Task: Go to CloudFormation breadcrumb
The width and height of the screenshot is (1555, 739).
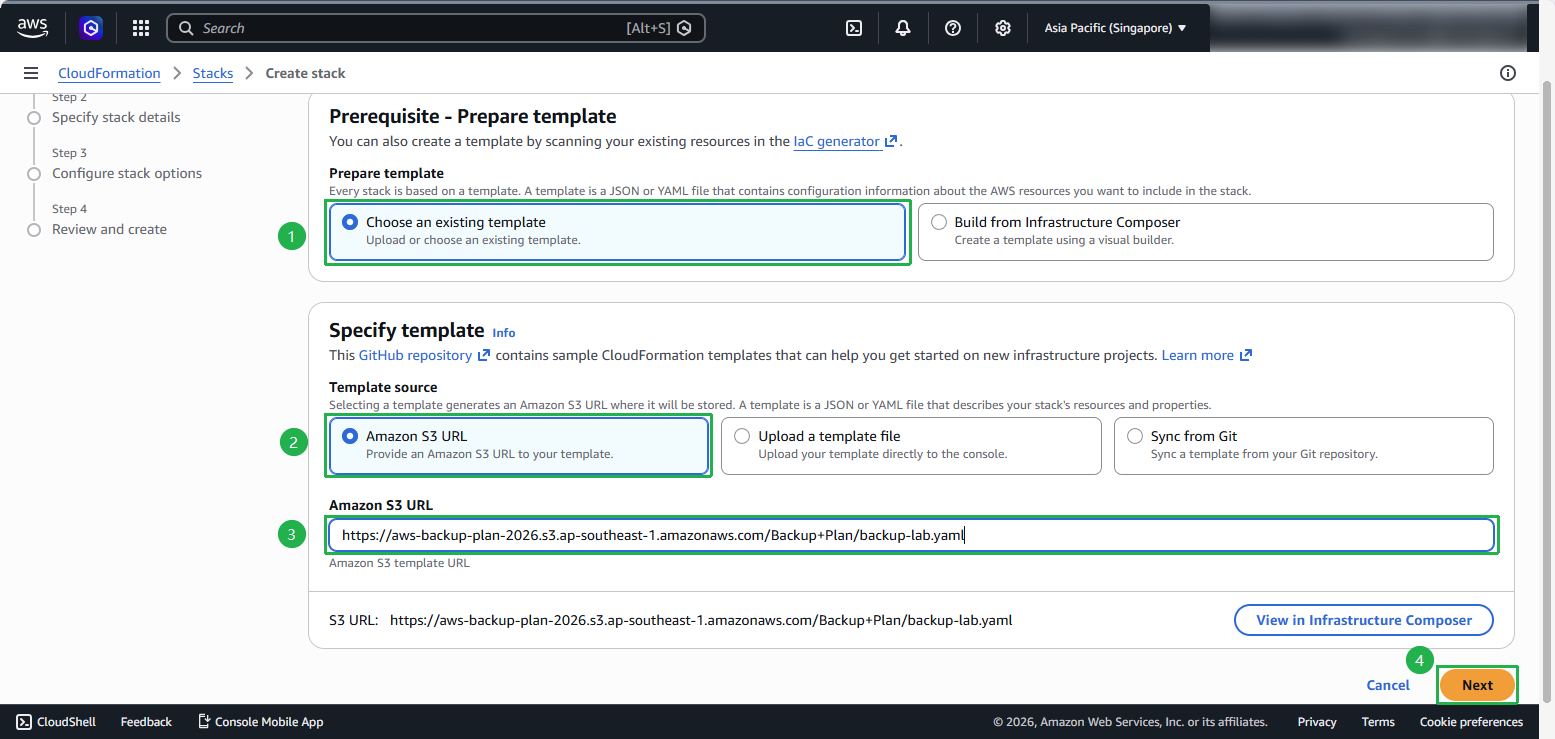Action: (109, 73)
